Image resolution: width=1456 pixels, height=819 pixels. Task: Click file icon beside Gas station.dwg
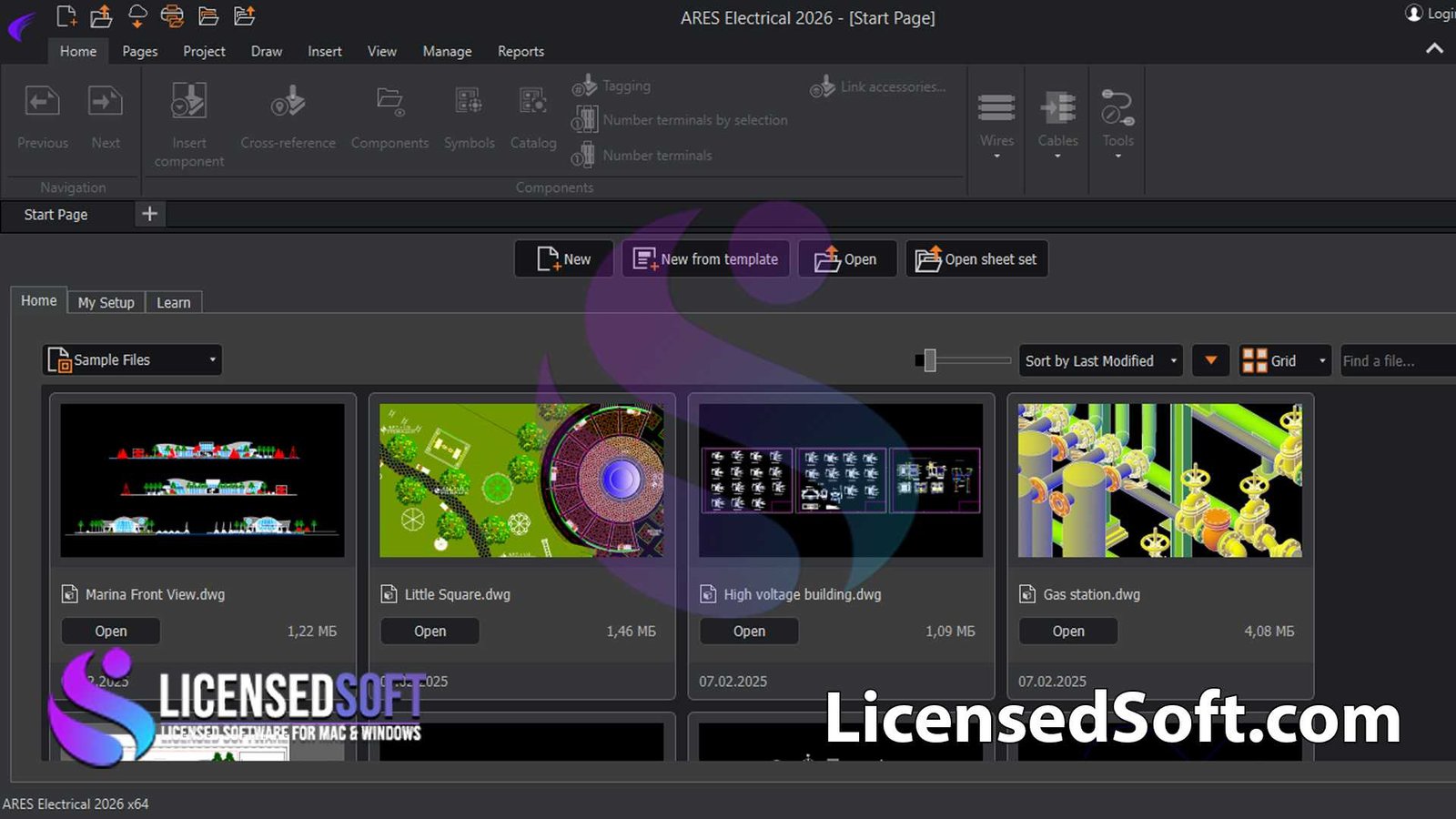pyautogui.click(x=1027, y=594)
